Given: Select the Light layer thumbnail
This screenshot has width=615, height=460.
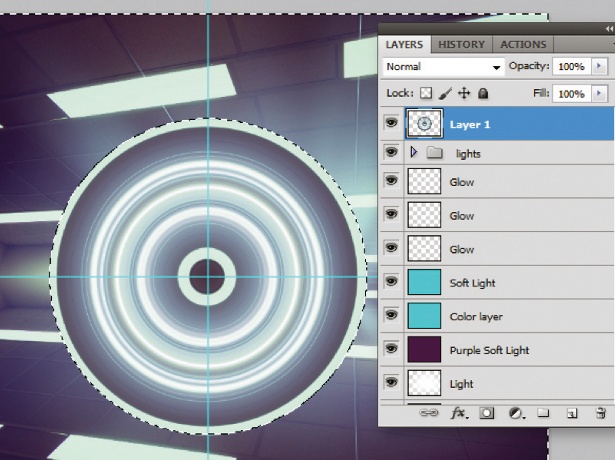Looking at the screenshot, I should pos(424,383).
